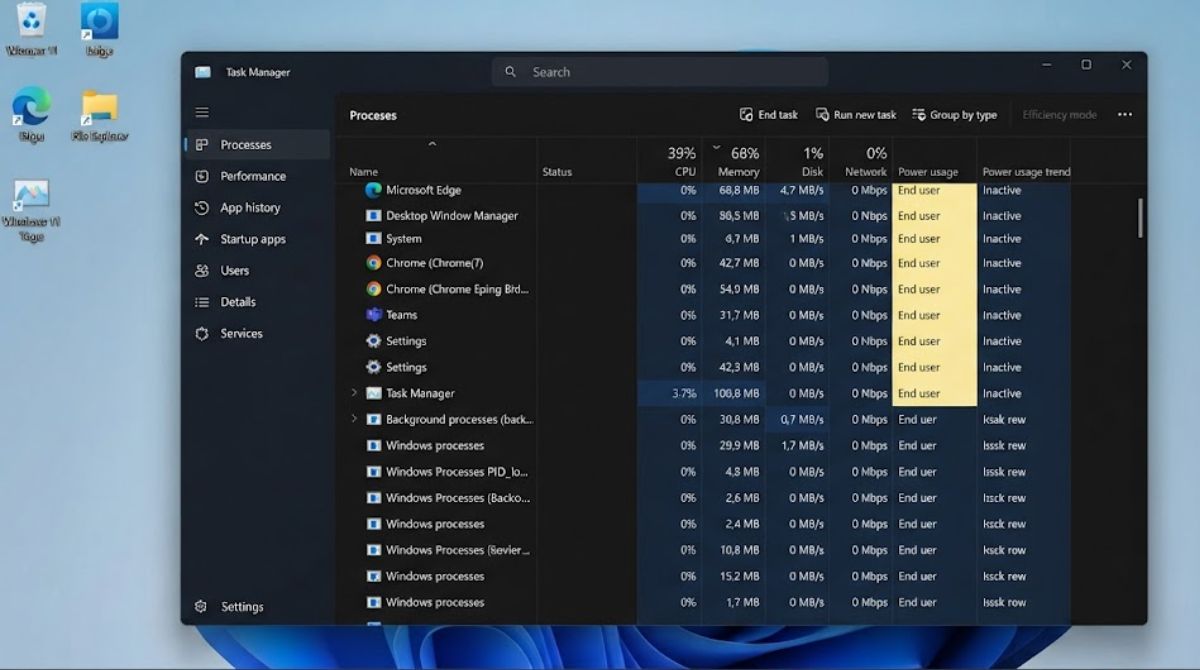Viewport: 1200px width, 670px height.
Task: Sort by the CPU column header
Action: coord(682,161)
